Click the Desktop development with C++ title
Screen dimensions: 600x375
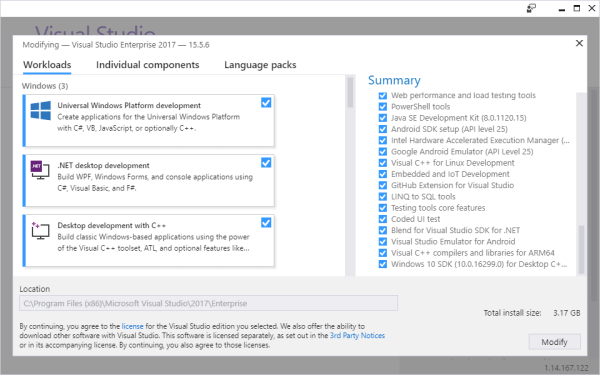[112, 225]
